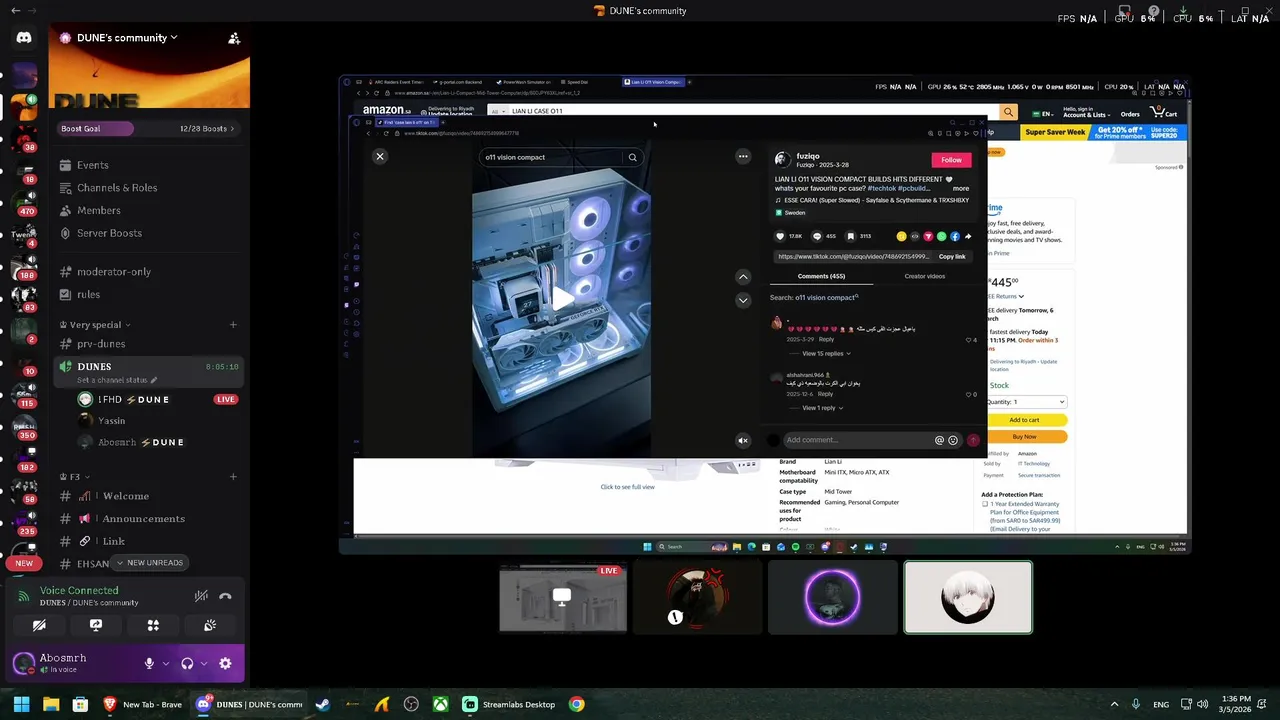Screen dimensions: 1280x720
Task: Click share your screen button
Action: (x=96, y=625)
